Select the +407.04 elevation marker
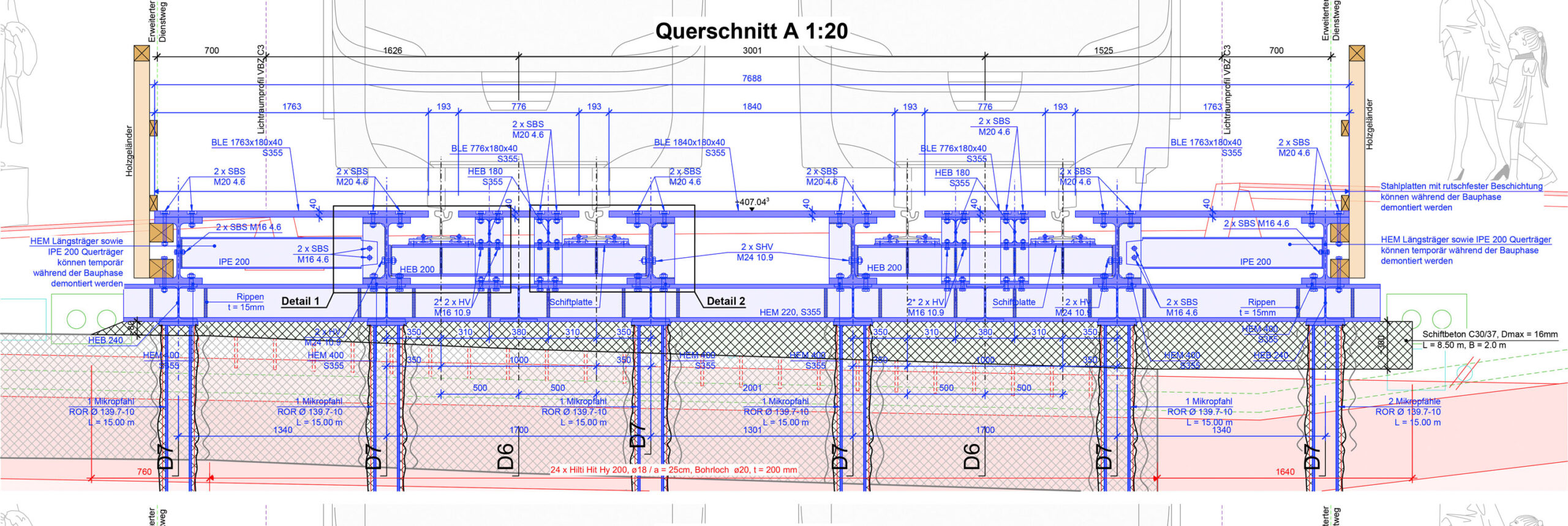The height and width of the screenshot is (526, 1568). [752, 202]
